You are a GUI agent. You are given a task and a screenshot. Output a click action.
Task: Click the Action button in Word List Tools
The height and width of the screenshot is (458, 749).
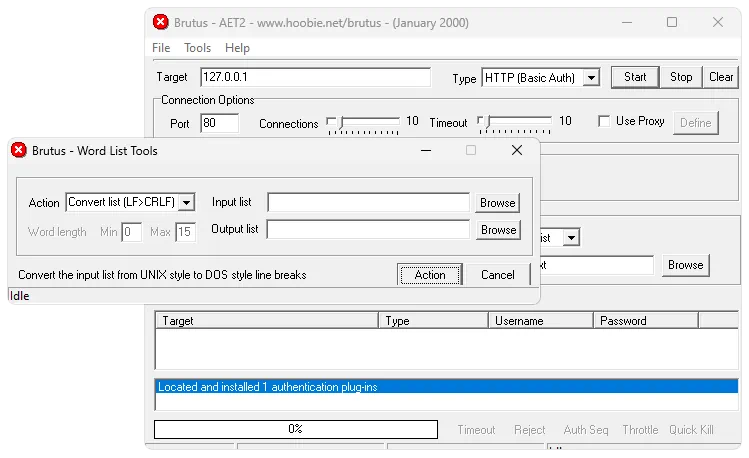[430, 275]
